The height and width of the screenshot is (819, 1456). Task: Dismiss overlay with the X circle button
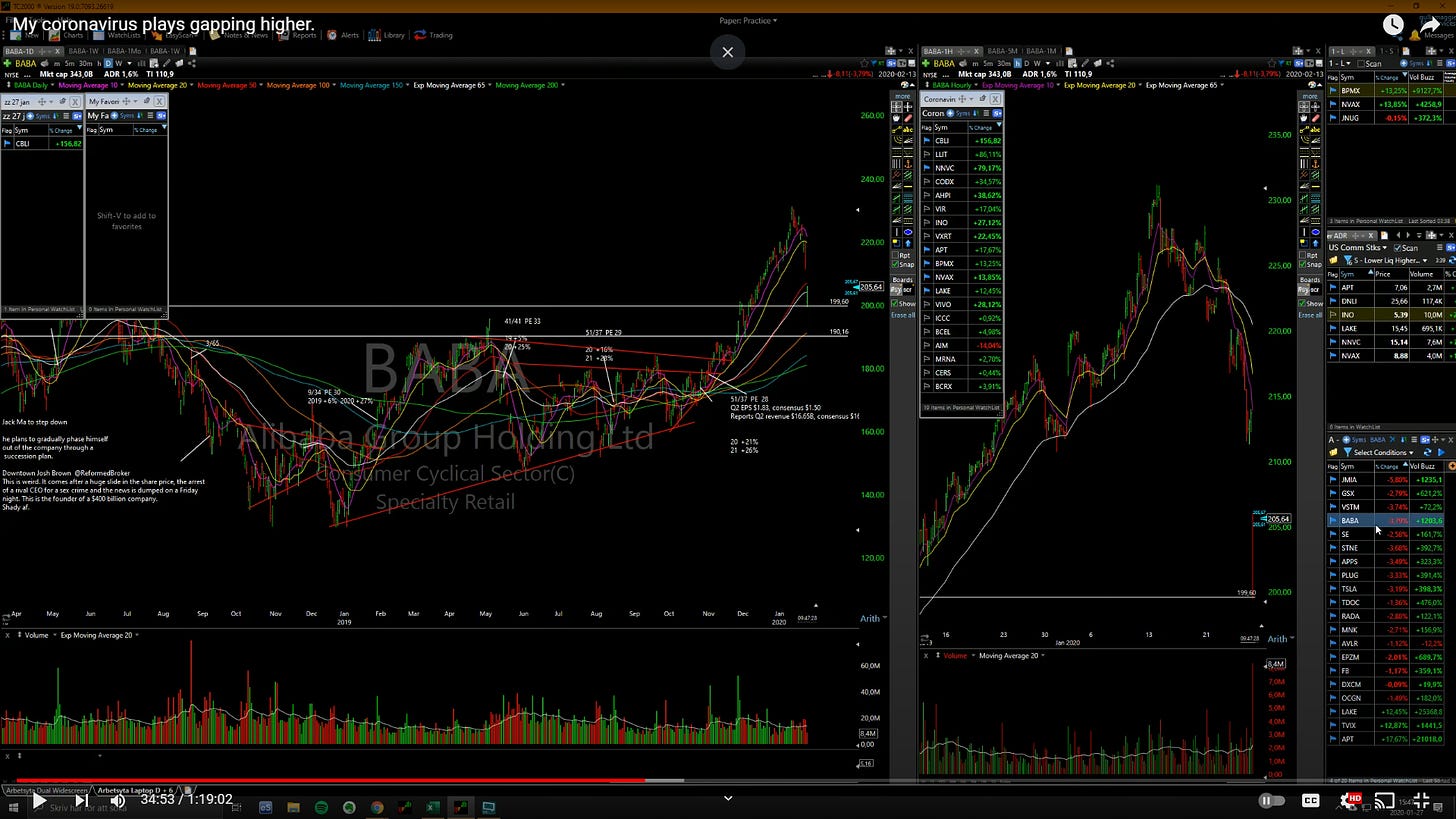point(727,52)
